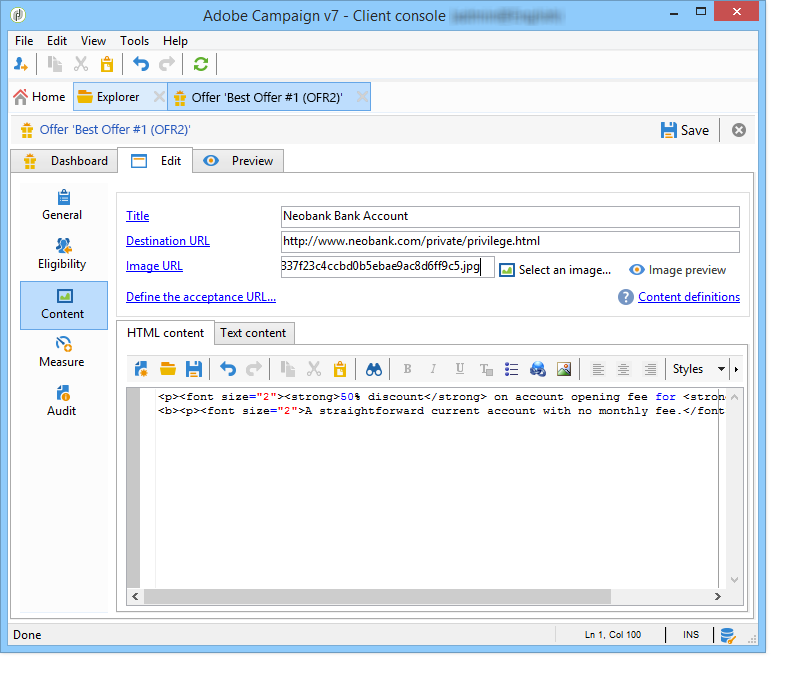Click the copy icon in the main toolbar
The width and height of the screenshot is (786, 688).
click(55, 64)
